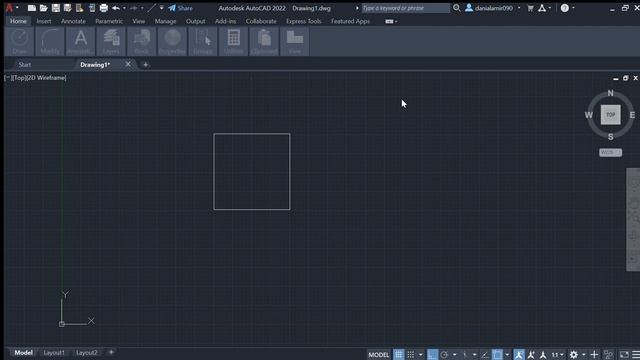
Task: Toggle polar tracking in status bar
Action: pos(444,355)
